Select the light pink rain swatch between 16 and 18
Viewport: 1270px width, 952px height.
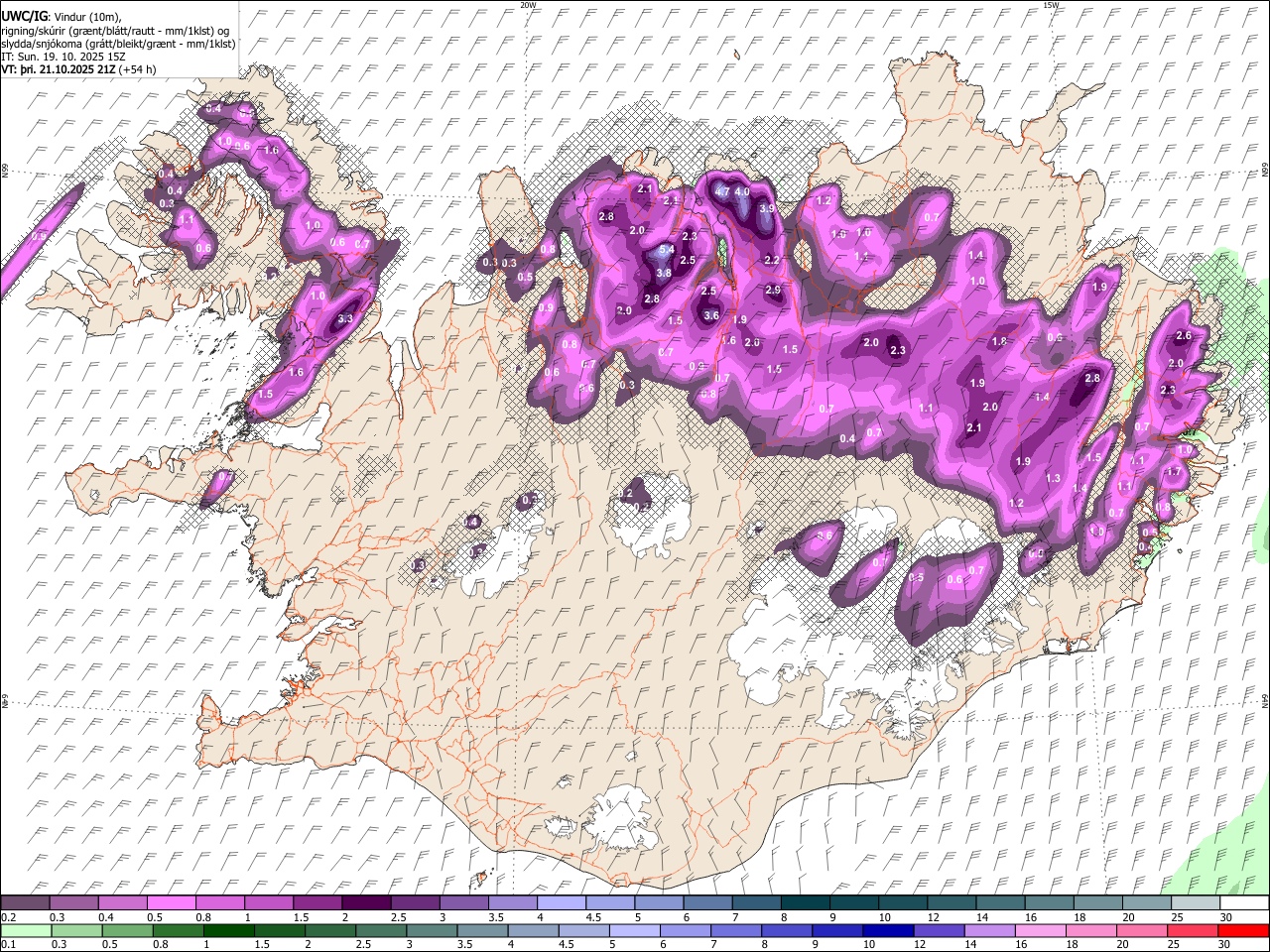pos(1040,930)
